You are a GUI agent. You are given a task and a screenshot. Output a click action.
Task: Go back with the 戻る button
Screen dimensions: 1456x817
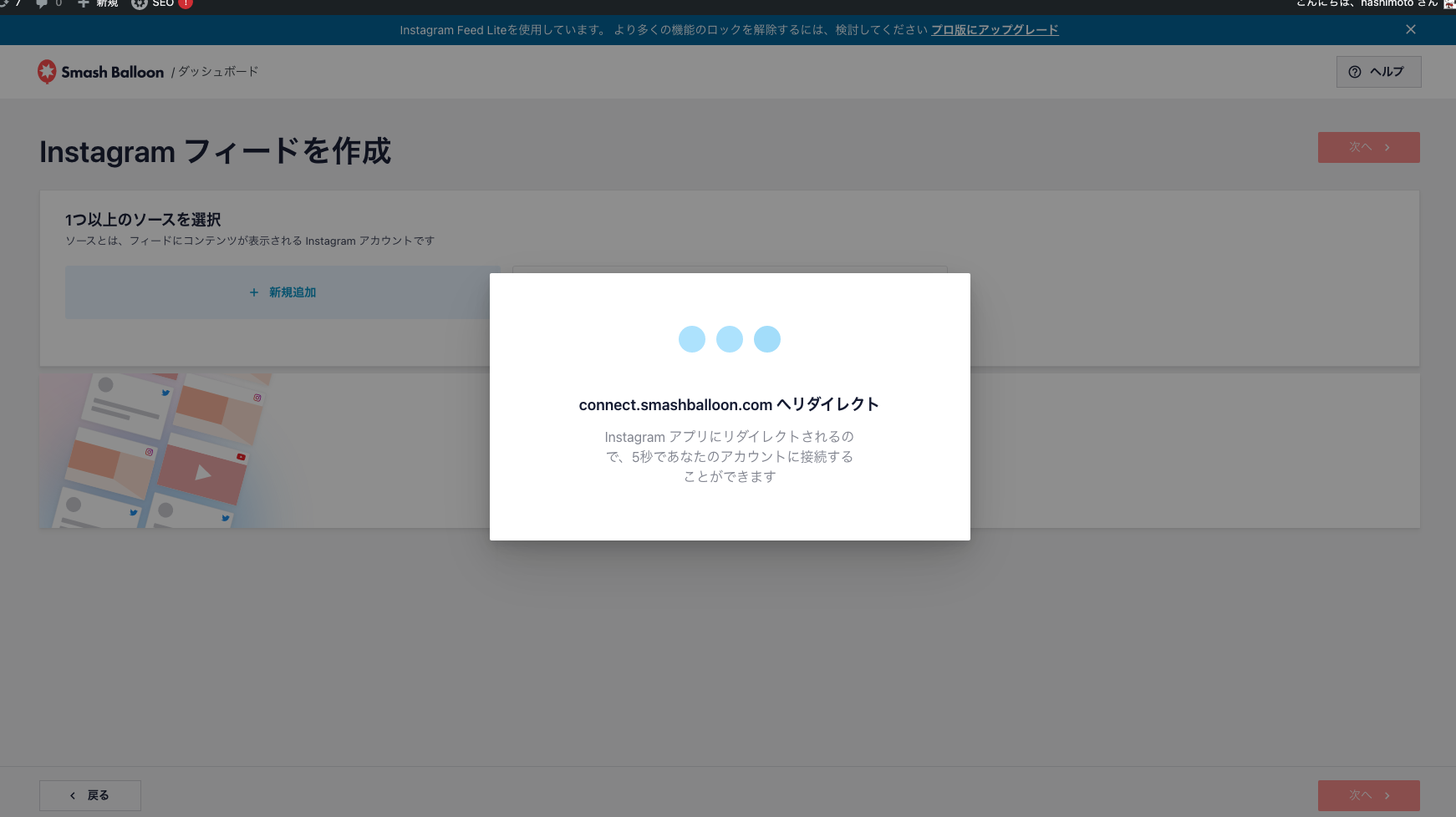click(90, 795)
